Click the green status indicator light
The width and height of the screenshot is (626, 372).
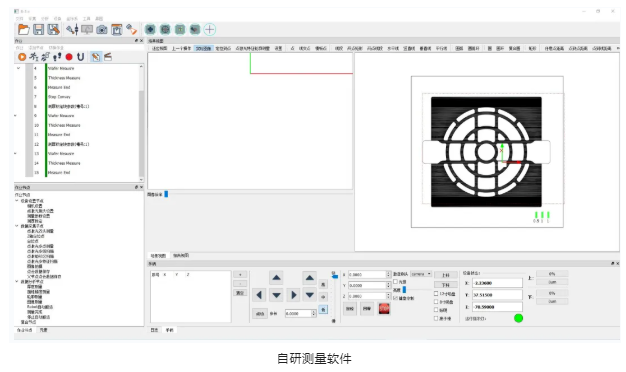click(518, 318)
